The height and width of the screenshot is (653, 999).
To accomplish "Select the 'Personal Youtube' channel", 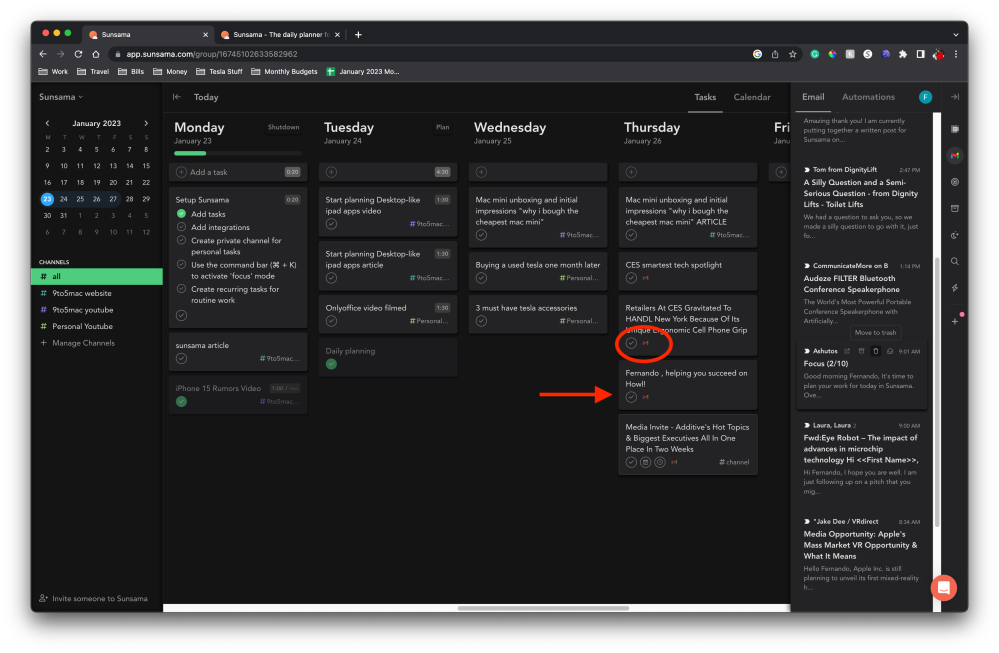I will (97, 326).
